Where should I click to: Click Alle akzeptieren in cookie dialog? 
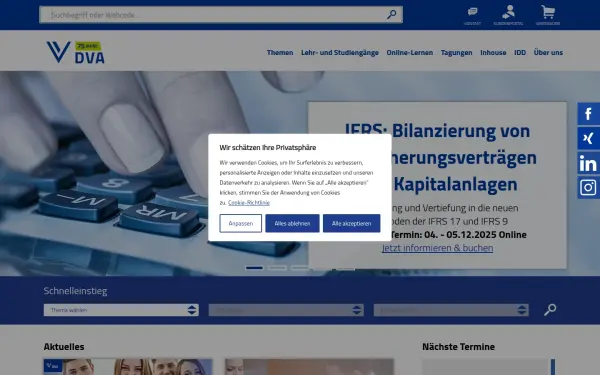point(352,223)
